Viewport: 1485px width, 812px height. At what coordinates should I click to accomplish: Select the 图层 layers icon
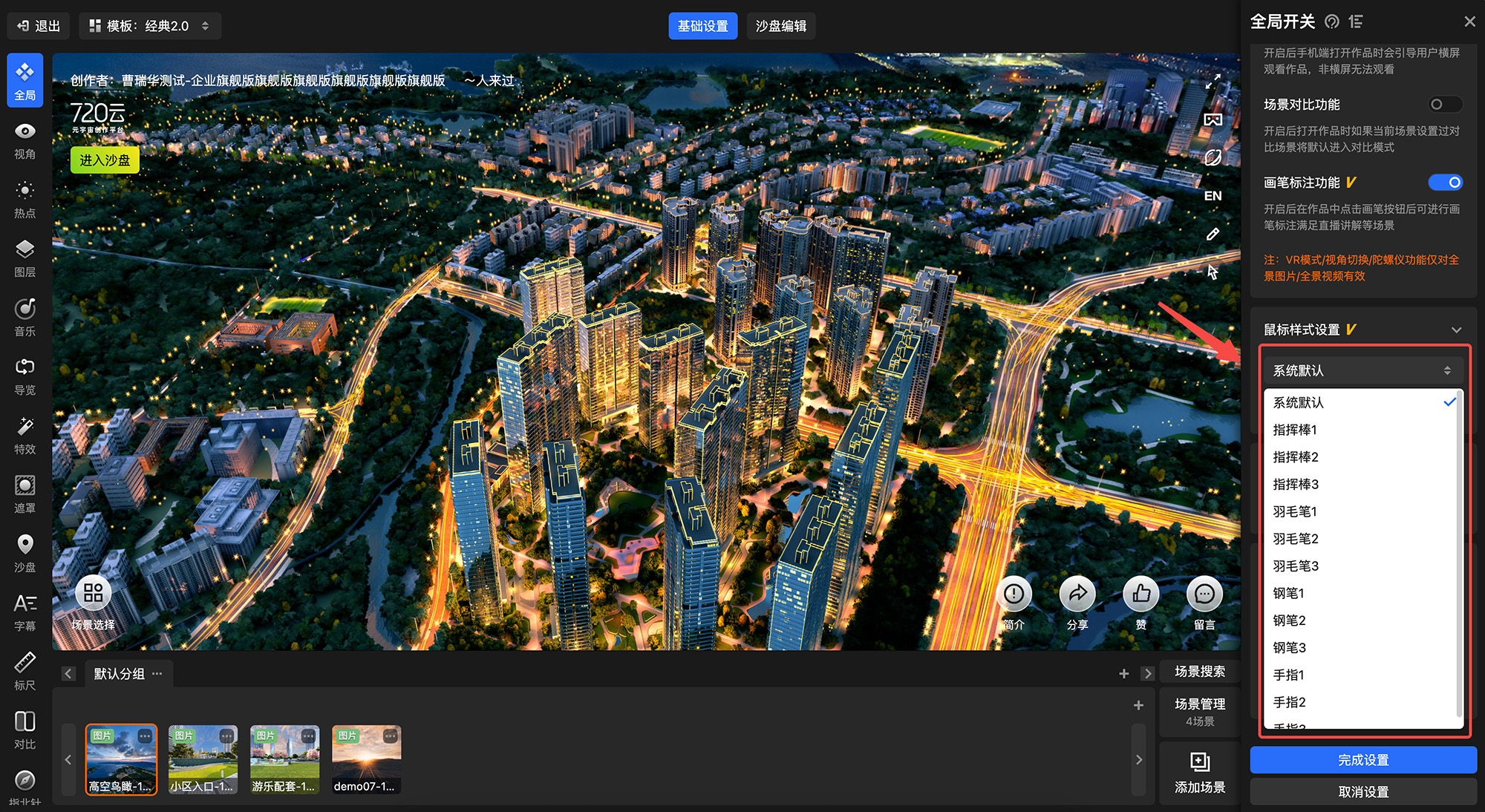coord(25,257)
